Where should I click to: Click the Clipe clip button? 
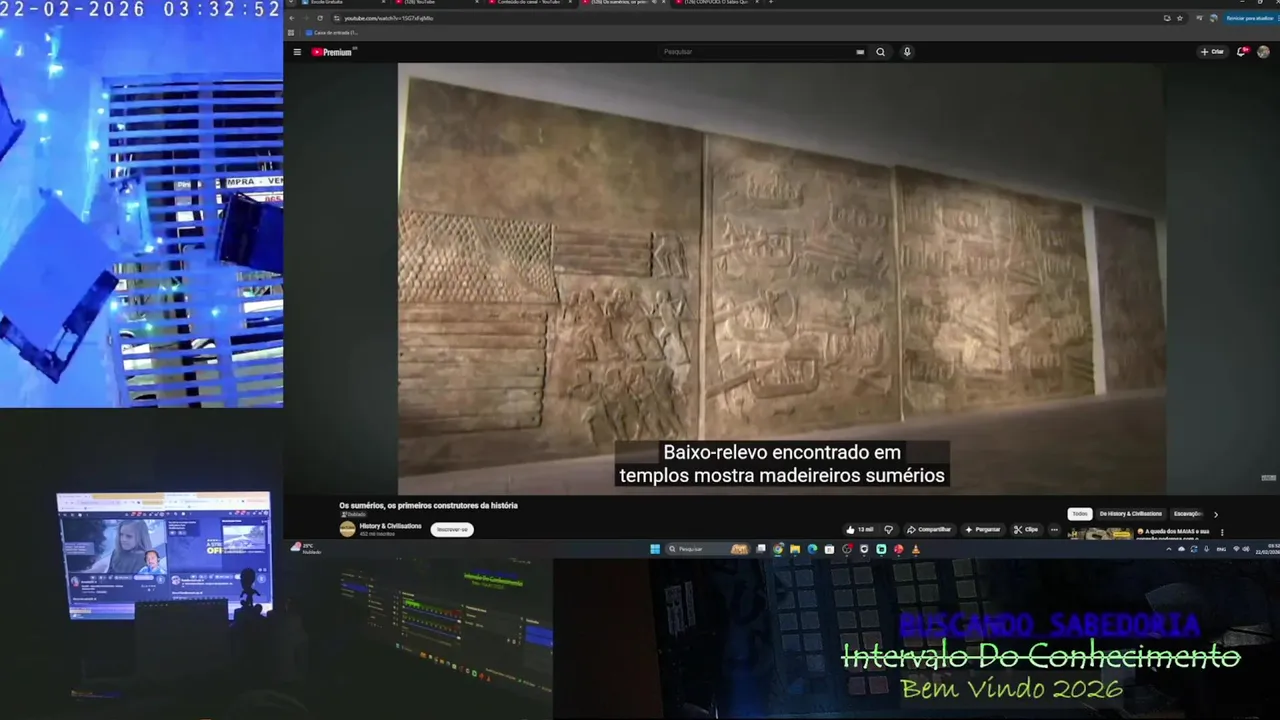[x=1026, y=529]
